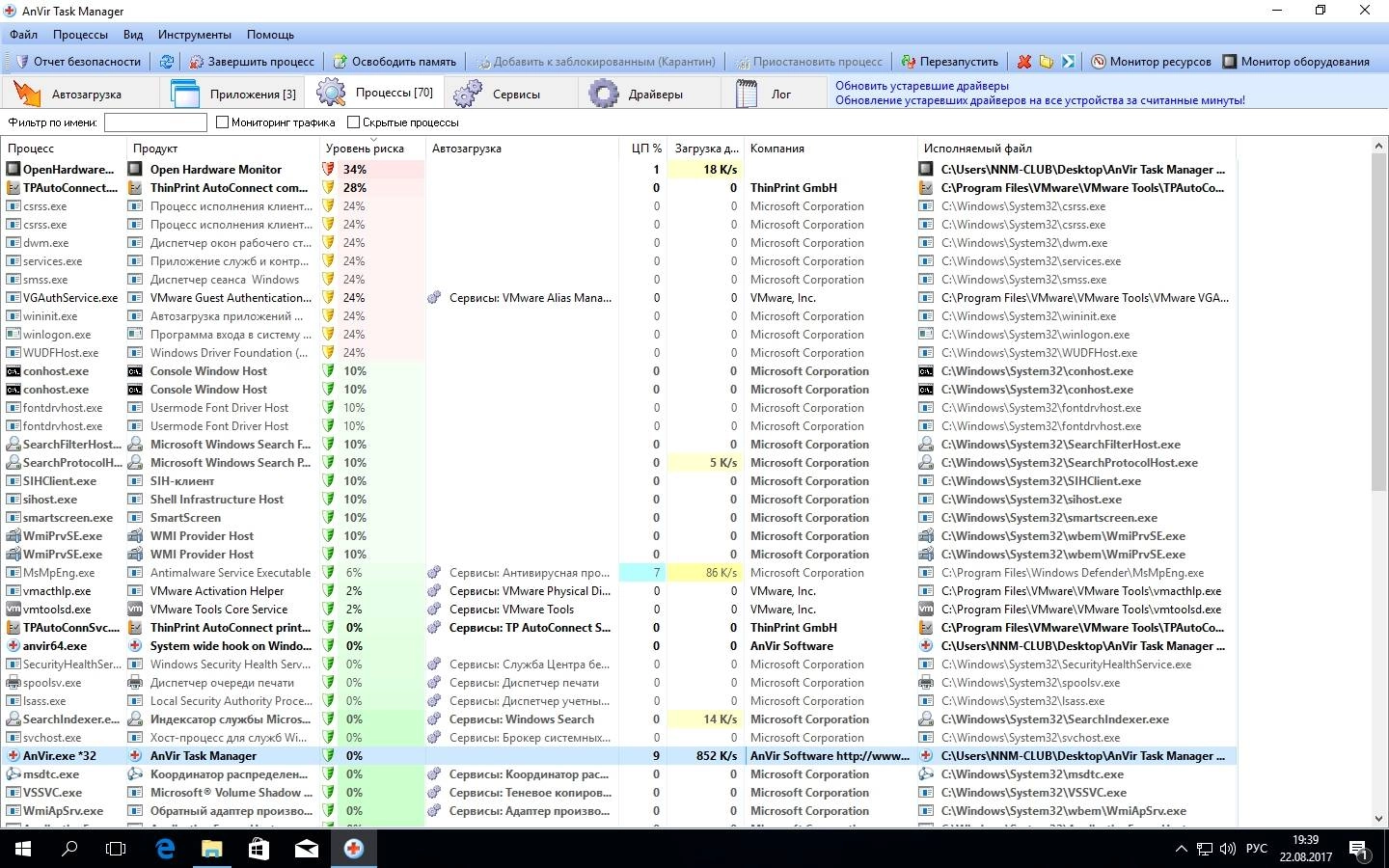Open Монитор оборудования
Screen dimensions: 1389x868
pos(1296,61)
